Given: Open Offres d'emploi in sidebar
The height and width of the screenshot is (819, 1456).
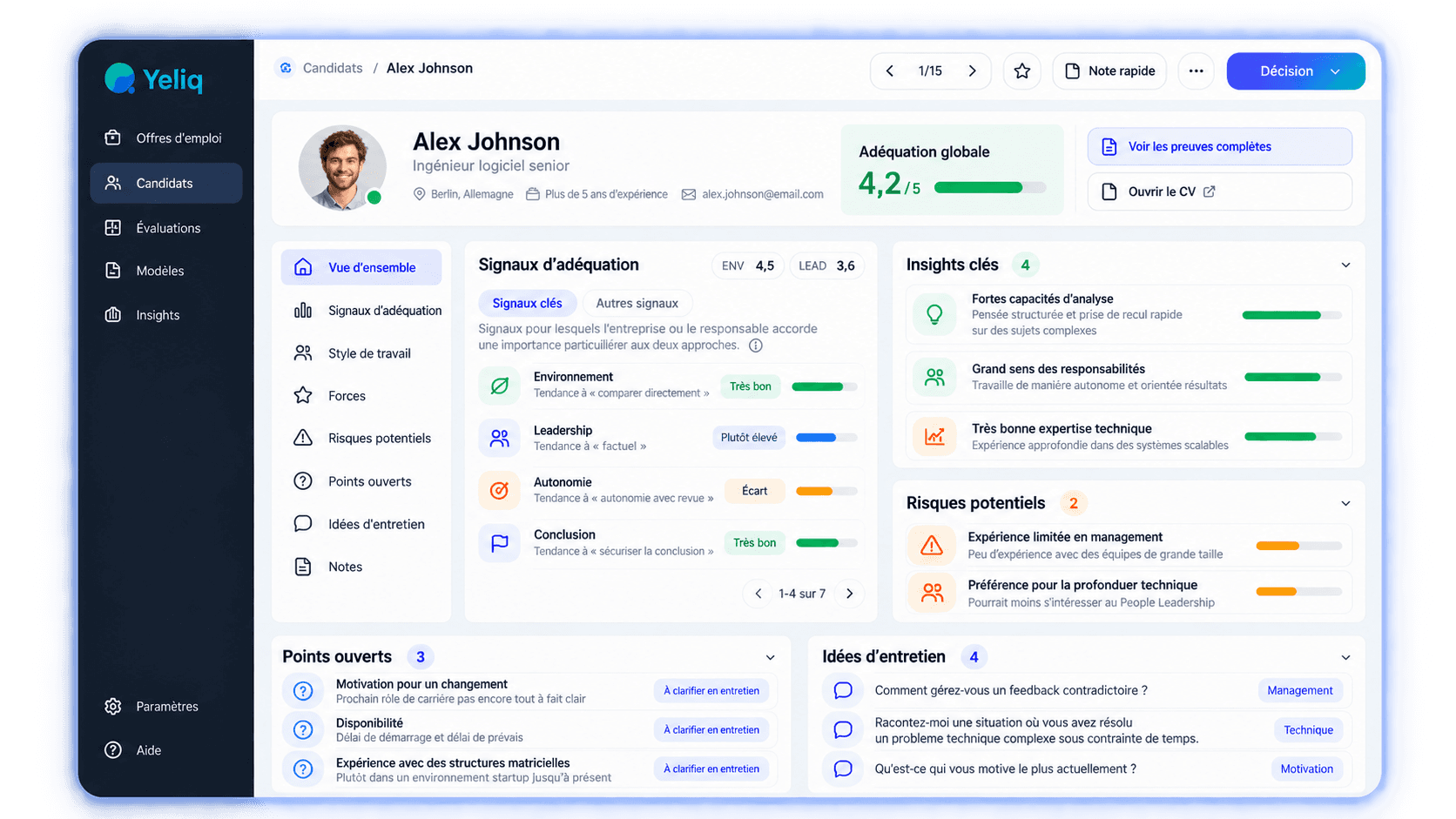Looking at the screenshot, I should tap(165, 138).
